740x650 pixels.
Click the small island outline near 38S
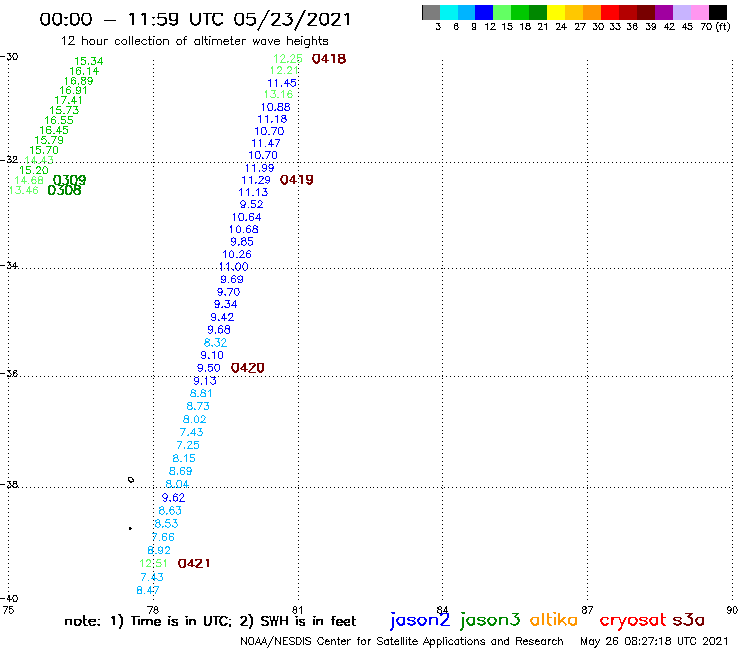131,480
